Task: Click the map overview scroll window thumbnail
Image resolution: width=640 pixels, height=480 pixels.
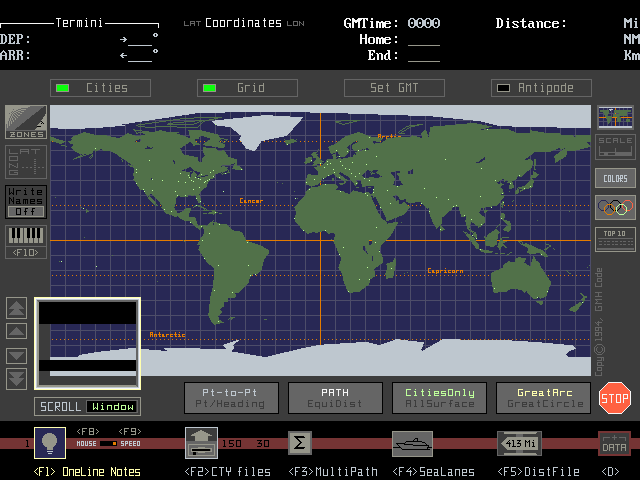Action: pos(87,343)
